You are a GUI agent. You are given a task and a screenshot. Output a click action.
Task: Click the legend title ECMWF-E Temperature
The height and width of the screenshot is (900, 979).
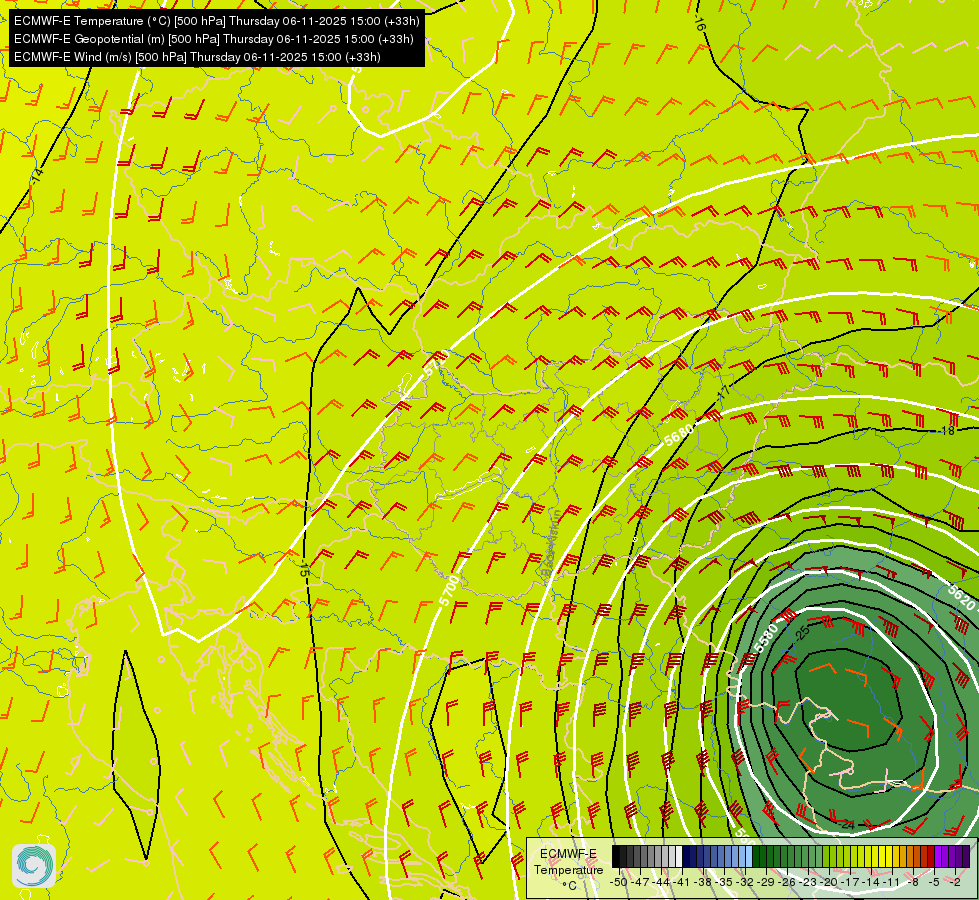(568, 862)
